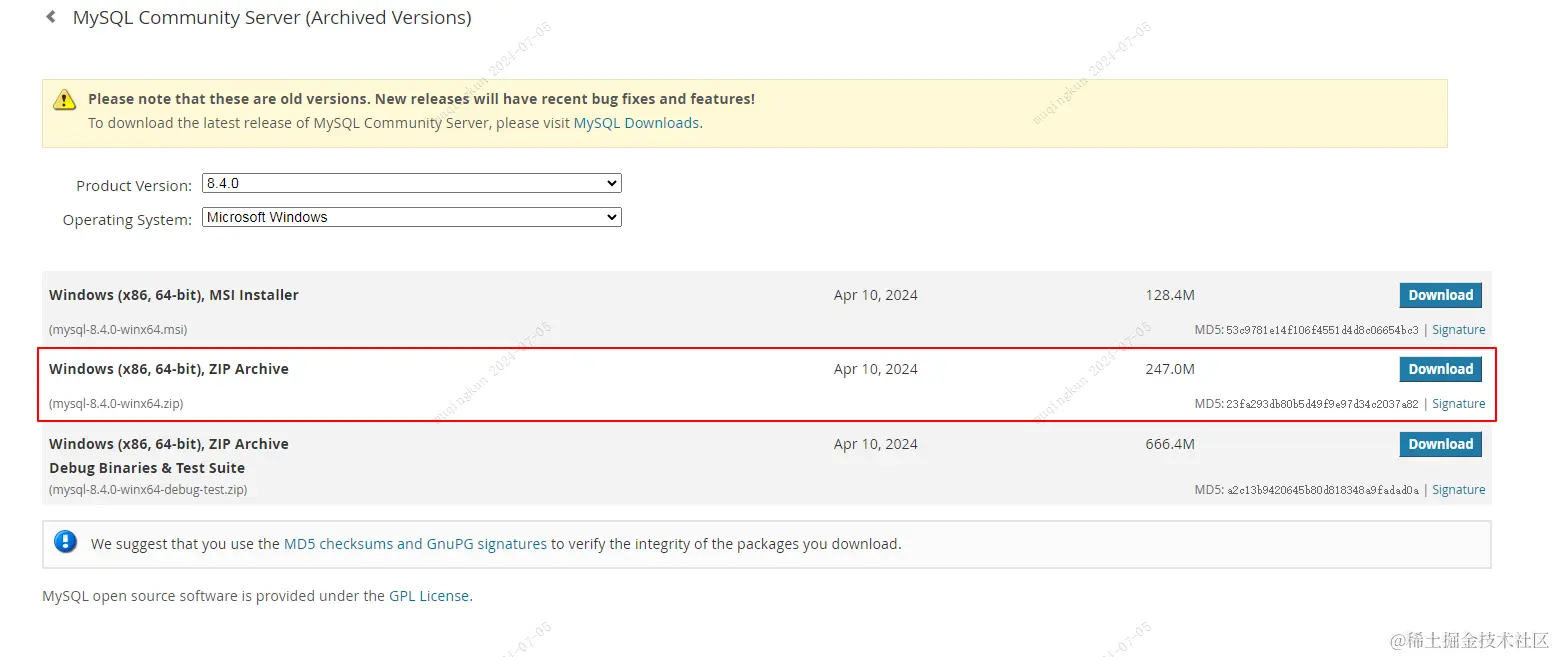1556x657 pixels.
Task: Open the Product Version dropdown
Action: (412, 183)
